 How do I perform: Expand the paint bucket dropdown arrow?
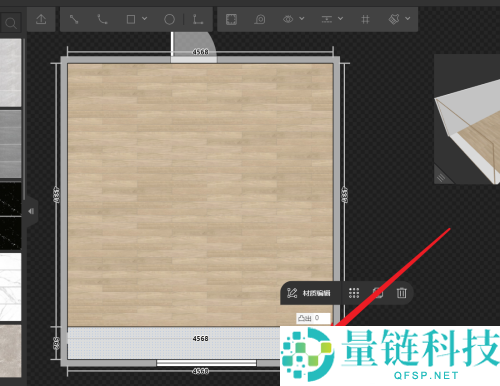pyautogui.click(x=408, y=19)
